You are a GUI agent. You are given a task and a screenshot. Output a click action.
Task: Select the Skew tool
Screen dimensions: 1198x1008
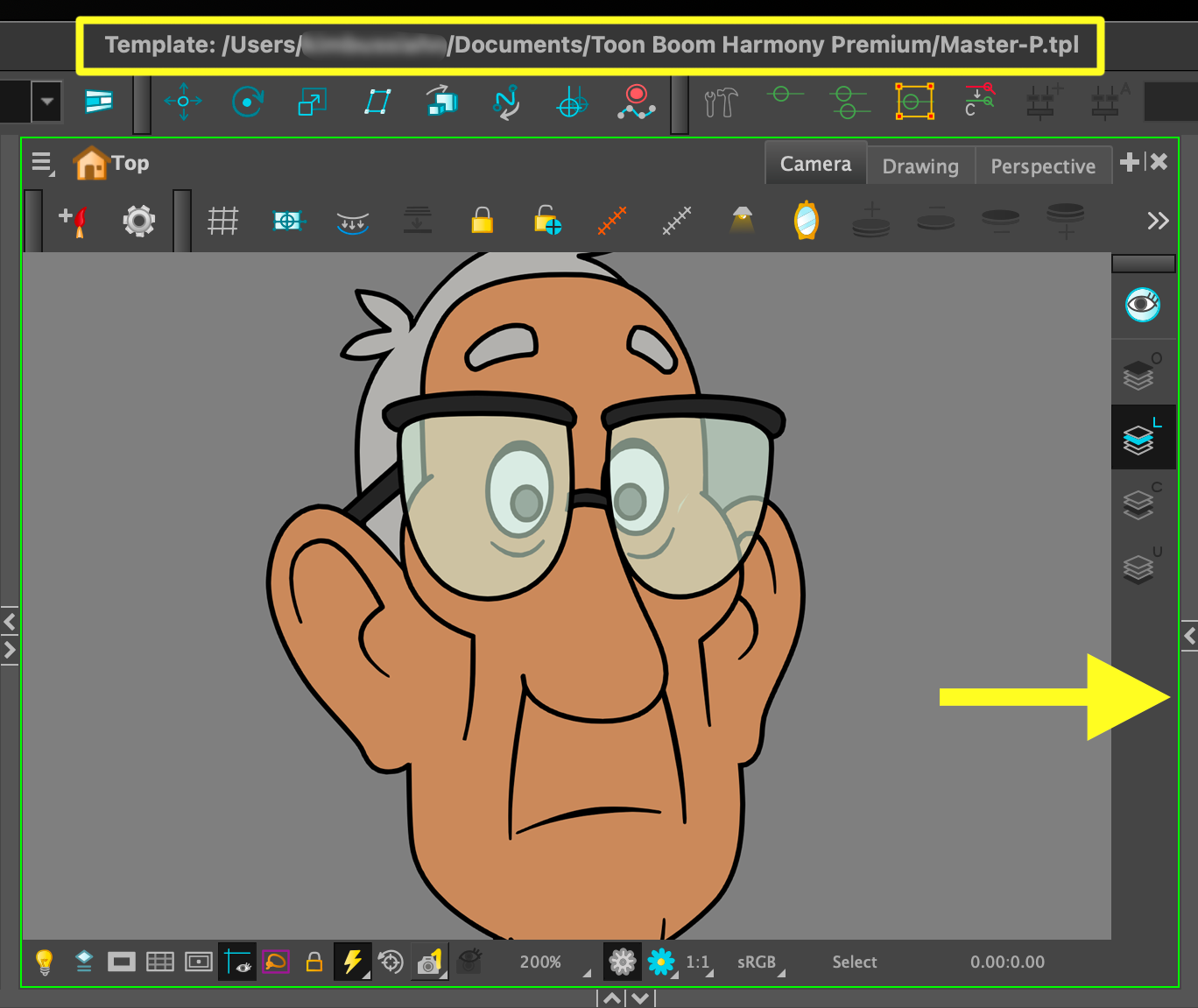coord(377,102)
